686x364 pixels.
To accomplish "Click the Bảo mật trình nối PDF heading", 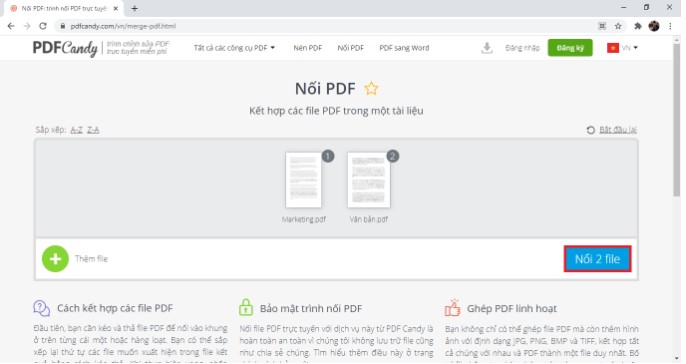I will (x=311, y=308).
